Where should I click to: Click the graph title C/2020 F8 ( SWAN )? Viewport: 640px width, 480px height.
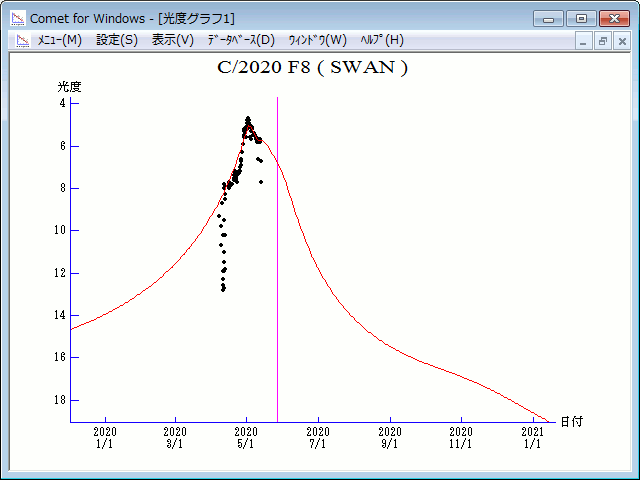(312, 68)
